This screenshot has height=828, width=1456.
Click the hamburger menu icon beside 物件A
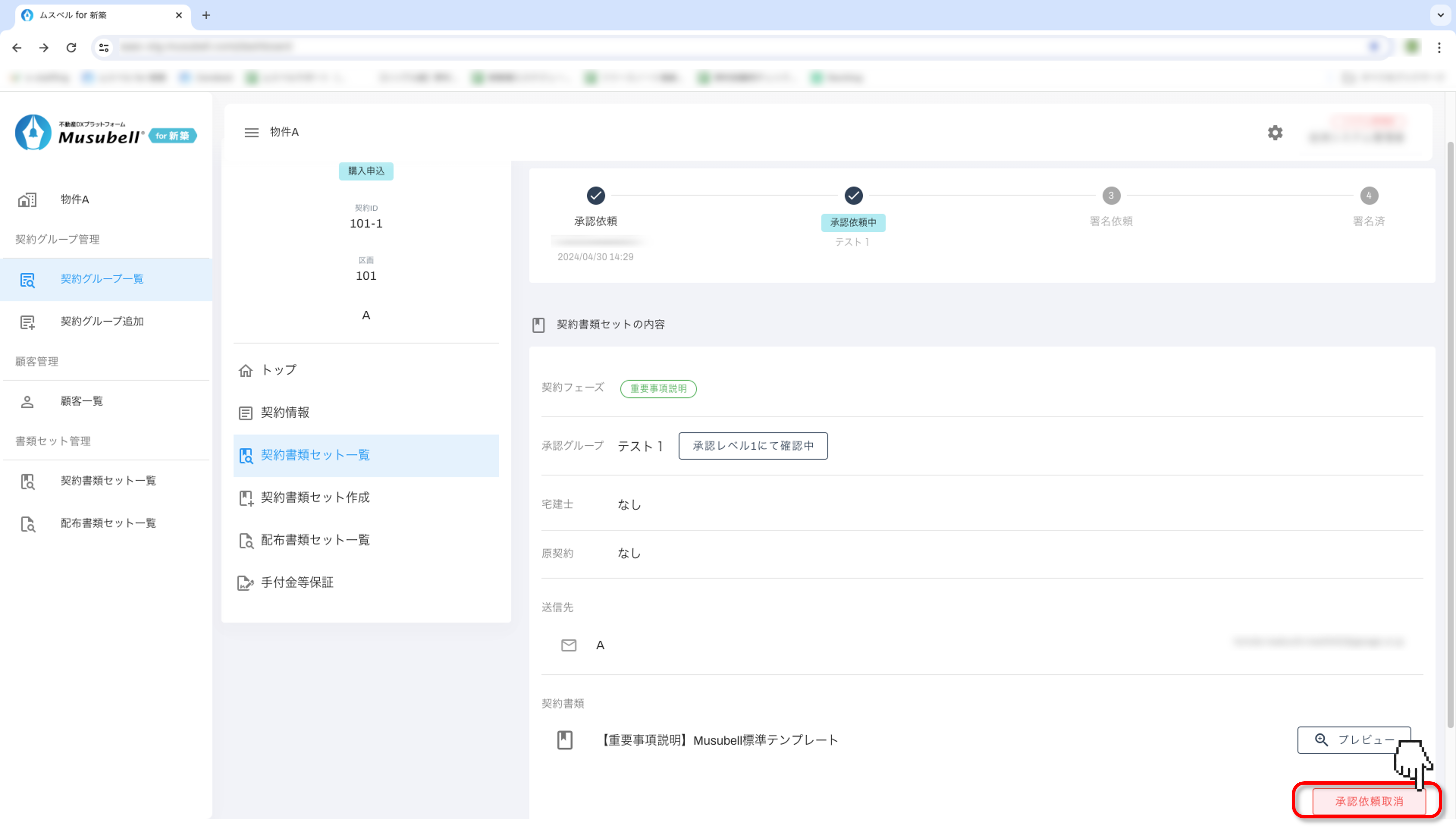click(251, 132)
